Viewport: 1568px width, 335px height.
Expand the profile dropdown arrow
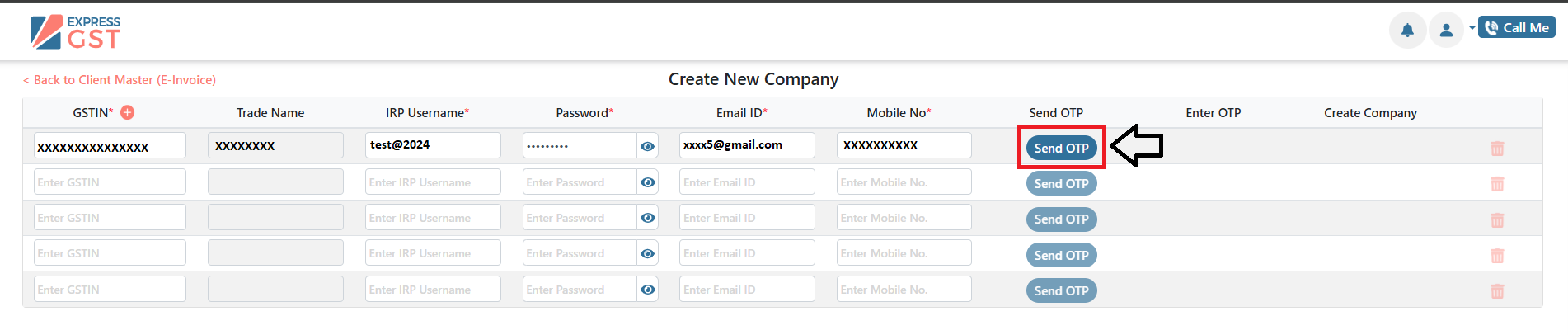pyautogui.click(x=1472, y=28)
